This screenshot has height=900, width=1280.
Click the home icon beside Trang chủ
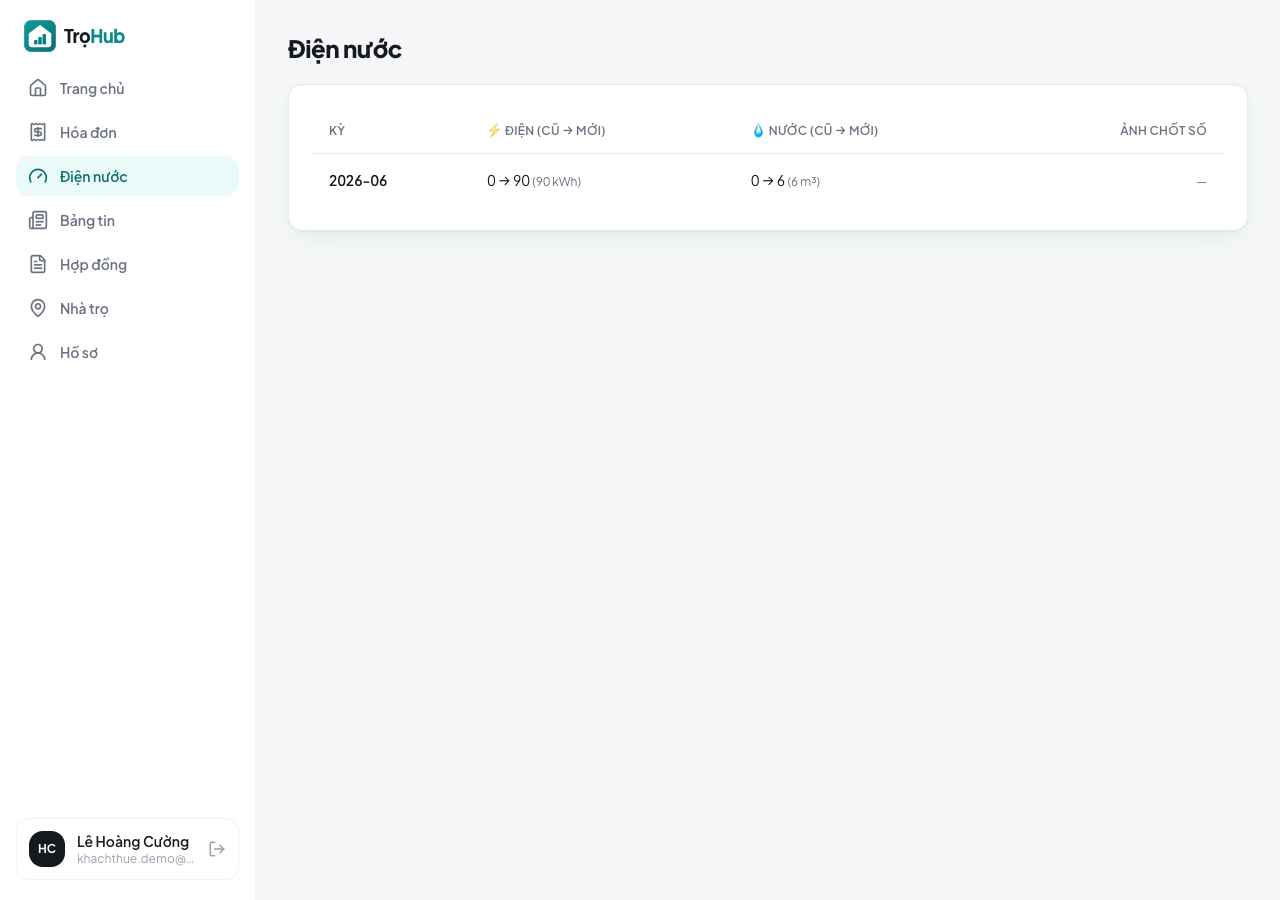click(x=38, y=88)
